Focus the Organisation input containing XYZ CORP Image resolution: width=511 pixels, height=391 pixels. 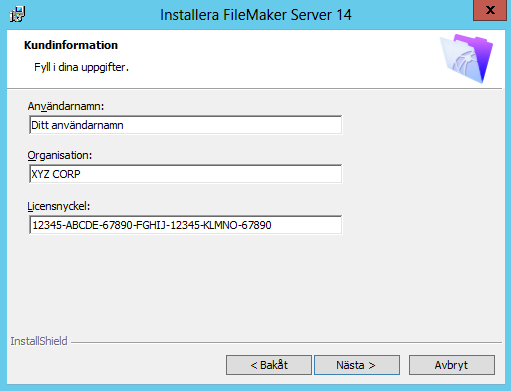(185, 174)
